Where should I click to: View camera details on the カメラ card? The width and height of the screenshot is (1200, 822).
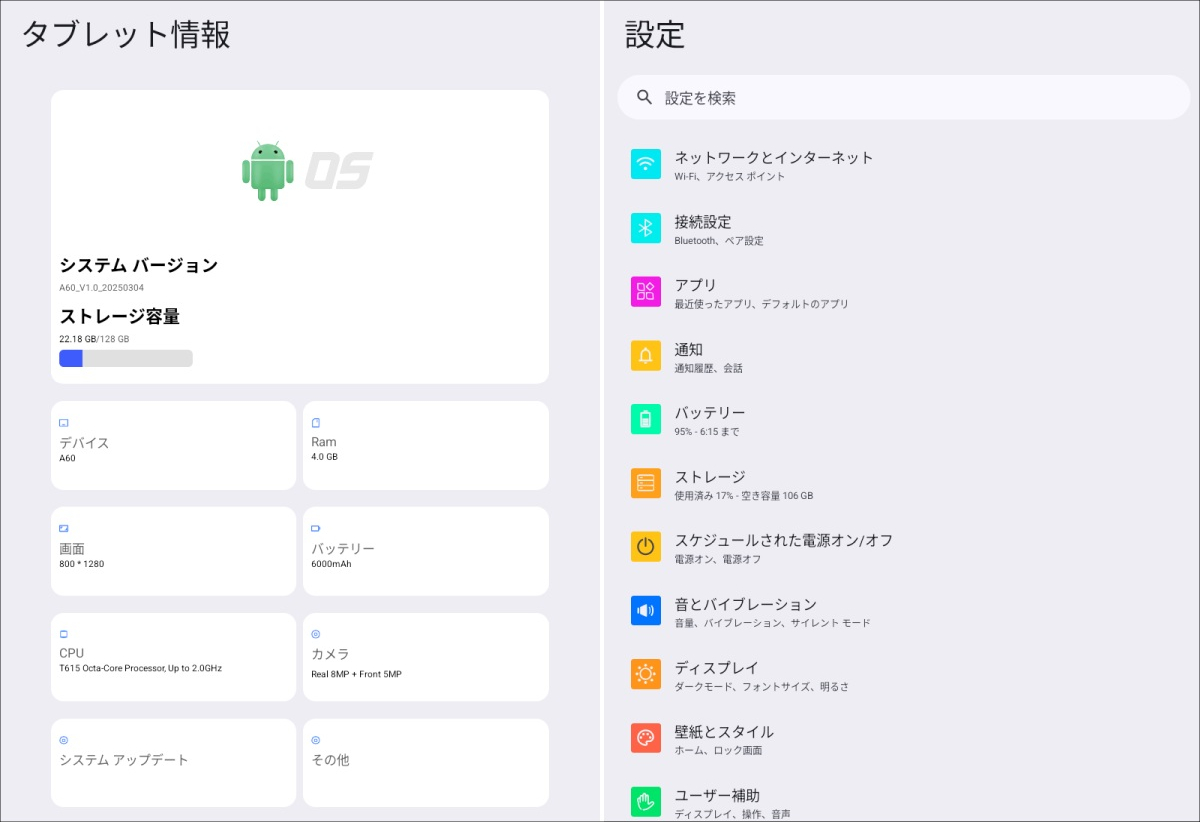point(425,657)
